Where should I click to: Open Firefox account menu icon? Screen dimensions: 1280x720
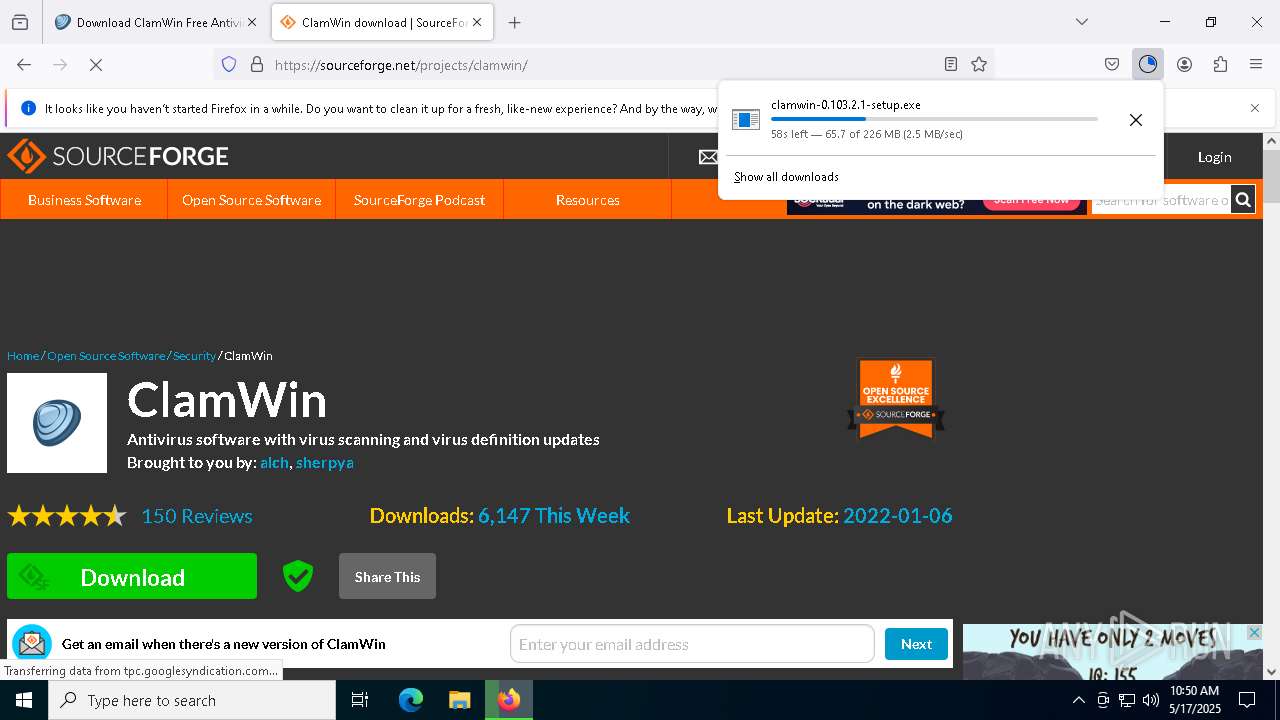click(x=1184, y=64)
